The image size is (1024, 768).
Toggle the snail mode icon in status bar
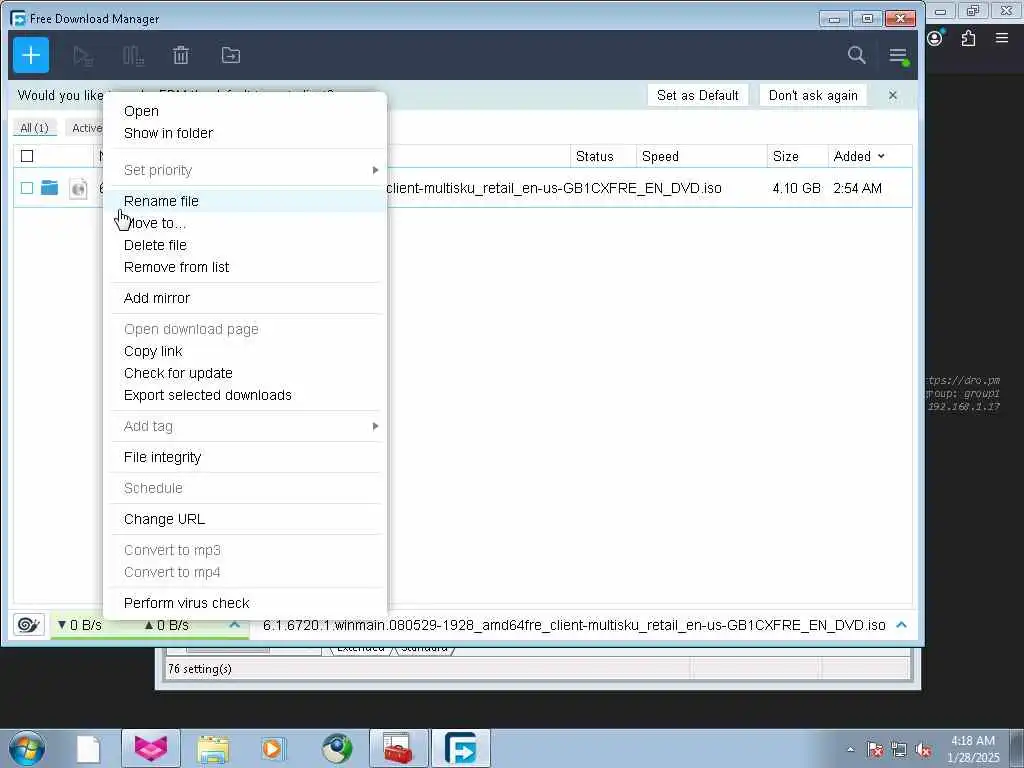click(29, 625)
